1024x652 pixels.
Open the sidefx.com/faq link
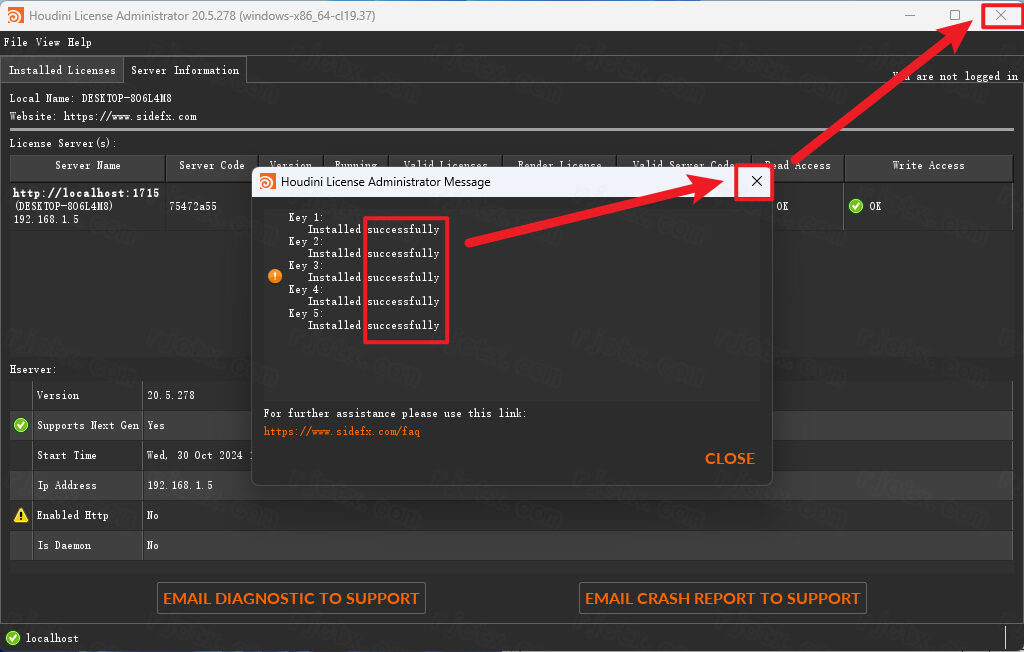point(341,431)
